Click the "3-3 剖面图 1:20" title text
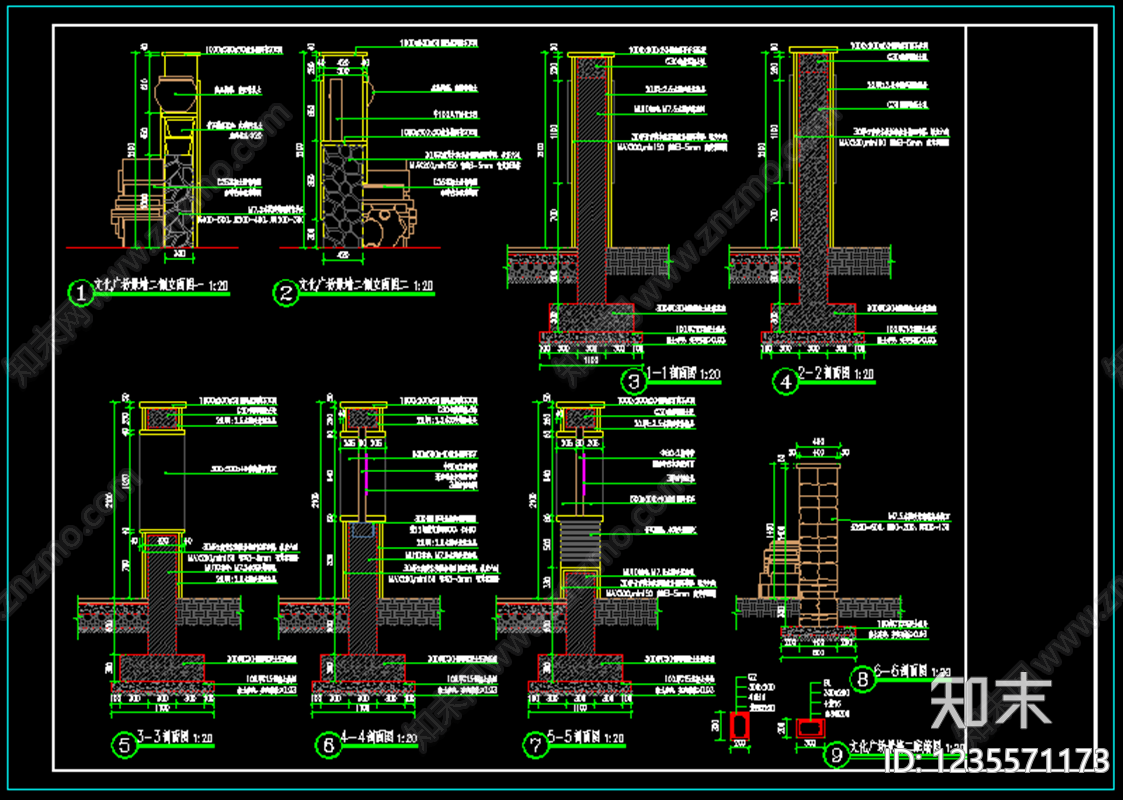1123x800 pixels. pos(176,738)
